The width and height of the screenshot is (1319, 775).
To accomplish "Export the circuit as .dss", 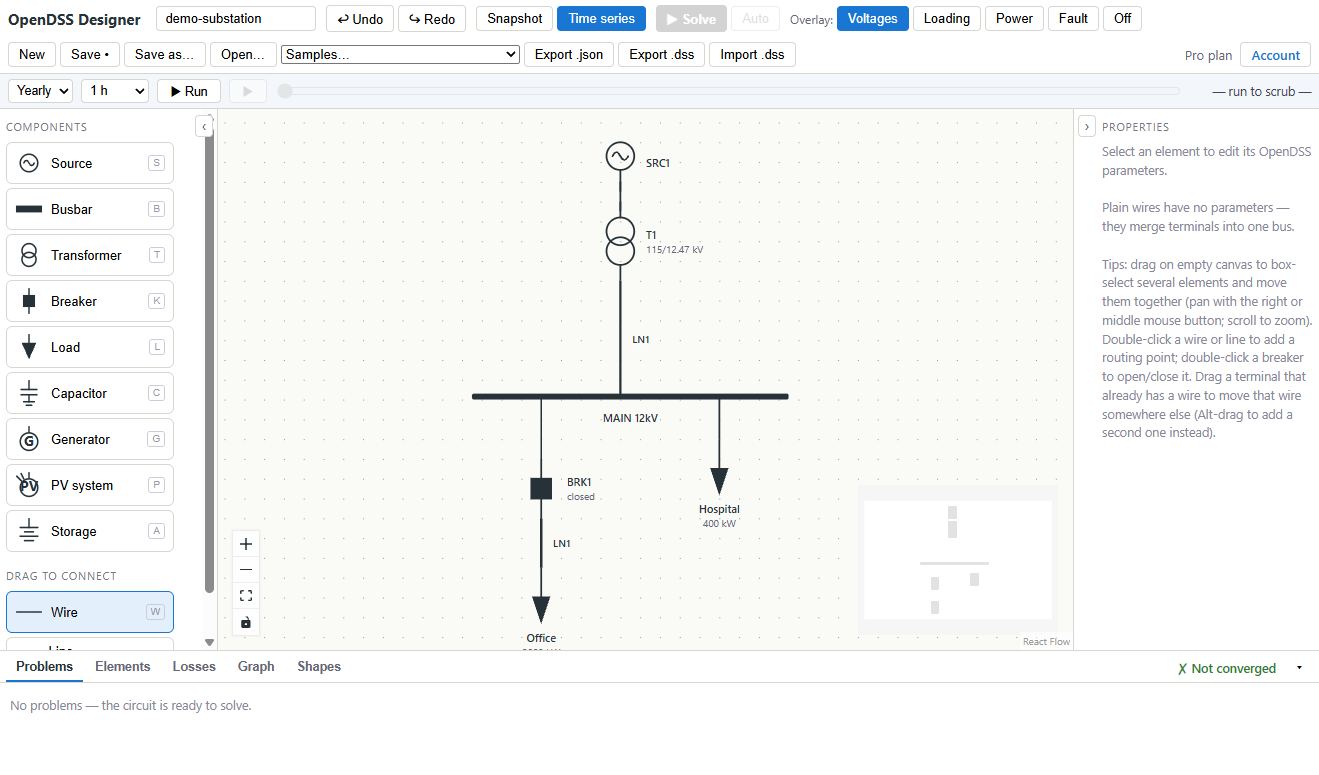I will pyautogui.click(x=662, y=55).
